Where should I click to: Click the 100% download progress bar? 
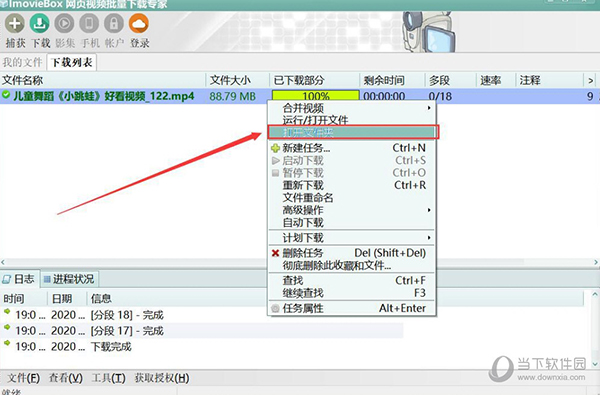[316, 96]
